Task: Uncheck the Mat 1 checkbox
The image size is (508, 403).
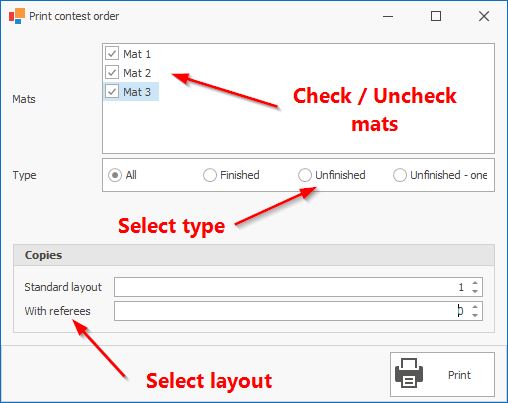Action: 112,53
